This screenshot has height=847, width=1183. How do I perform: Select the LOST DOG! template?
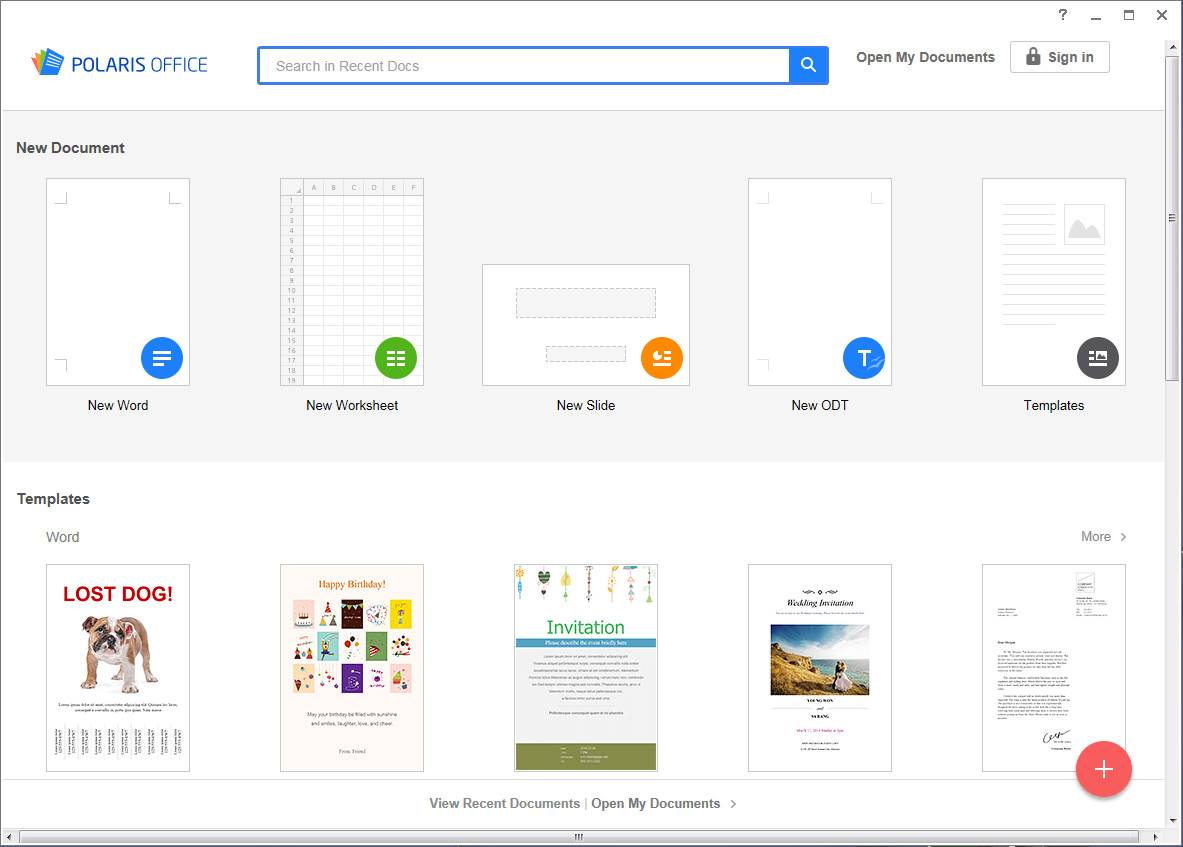tap(118, 668)
